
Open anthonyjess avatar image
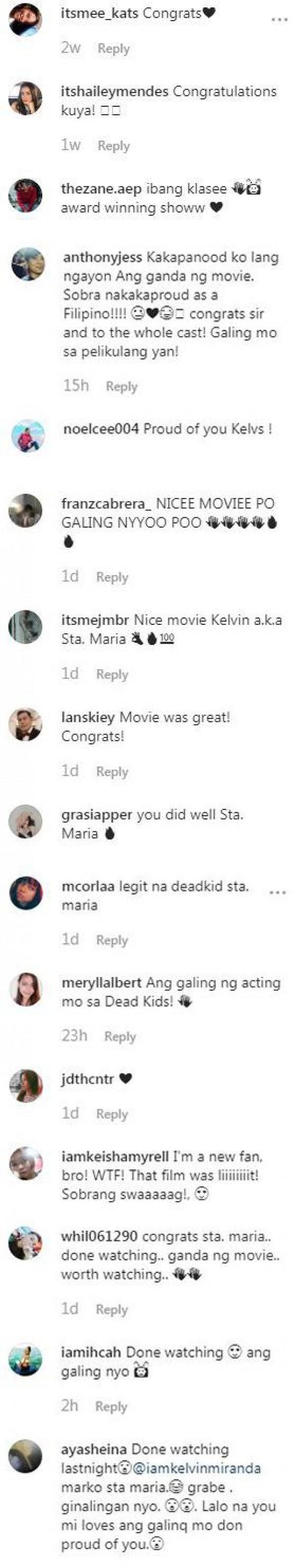click(29, 264)
